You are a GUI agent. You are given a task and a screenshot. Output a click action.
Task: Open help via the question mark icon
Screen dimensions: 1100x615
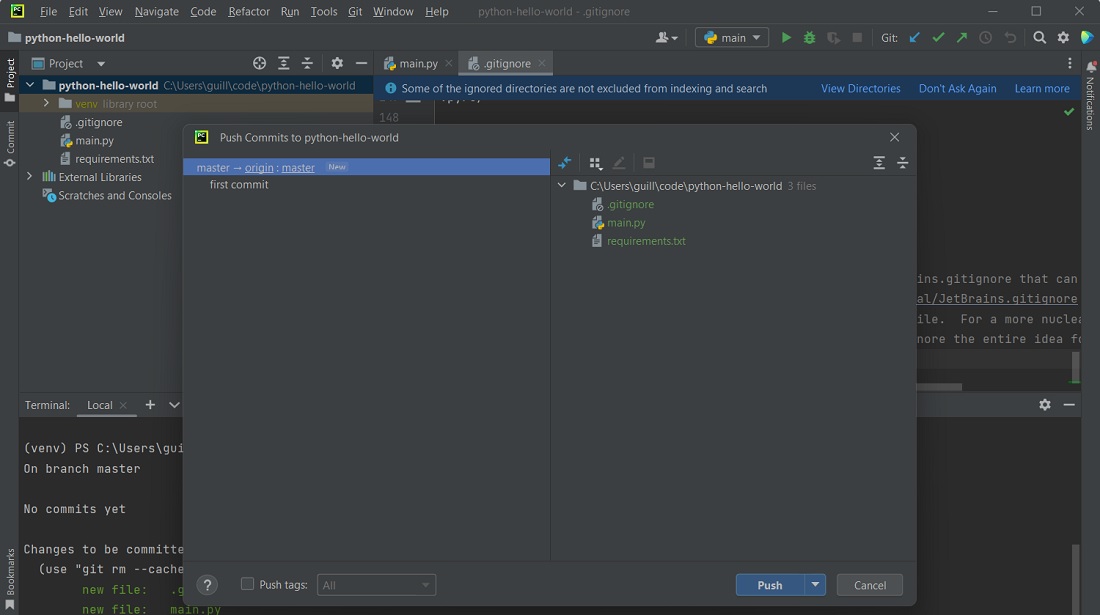click(207, 585)
